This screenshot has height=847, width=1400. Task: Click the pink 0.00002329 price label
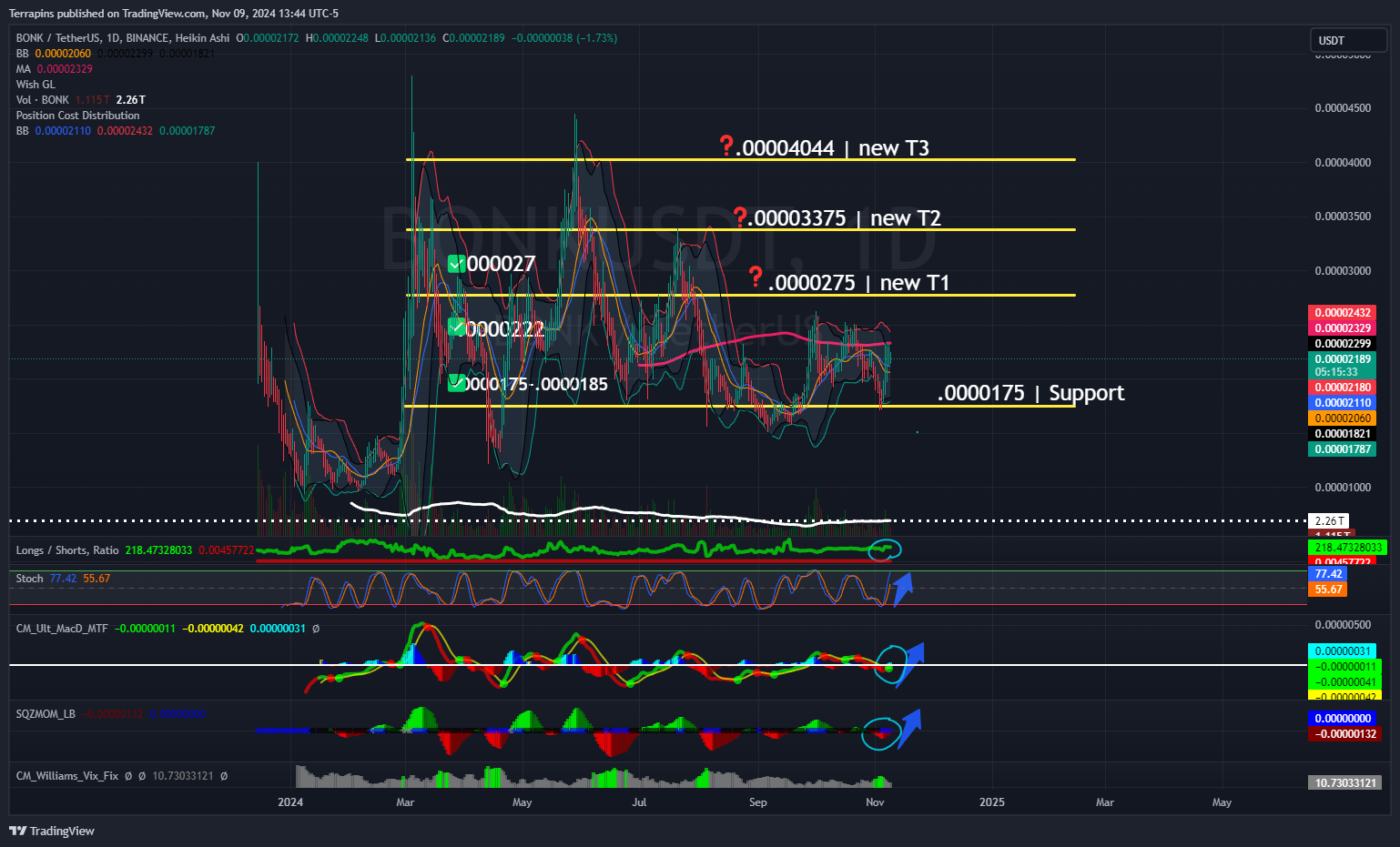1343,328
